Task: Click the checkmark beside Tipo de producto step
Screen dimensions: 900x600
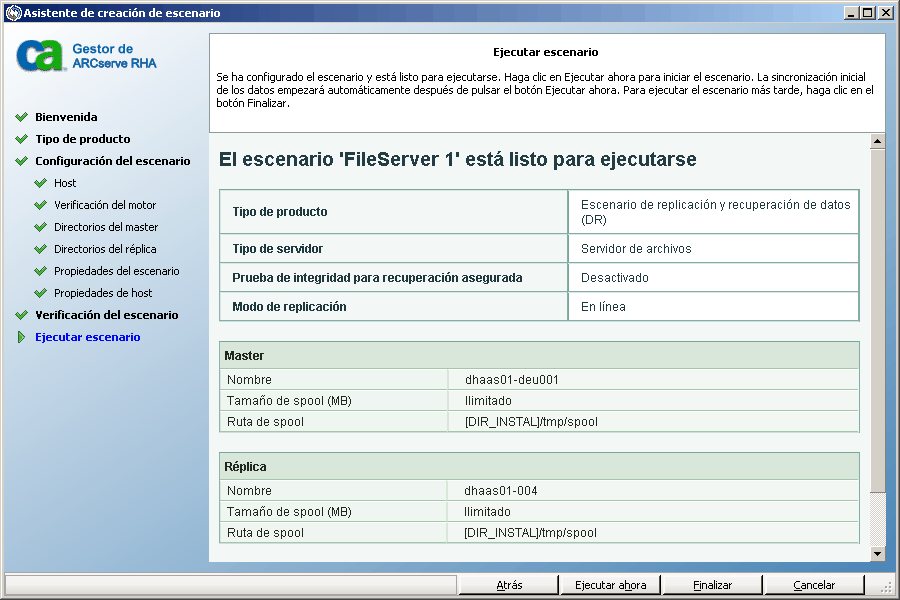Action: 21,139
